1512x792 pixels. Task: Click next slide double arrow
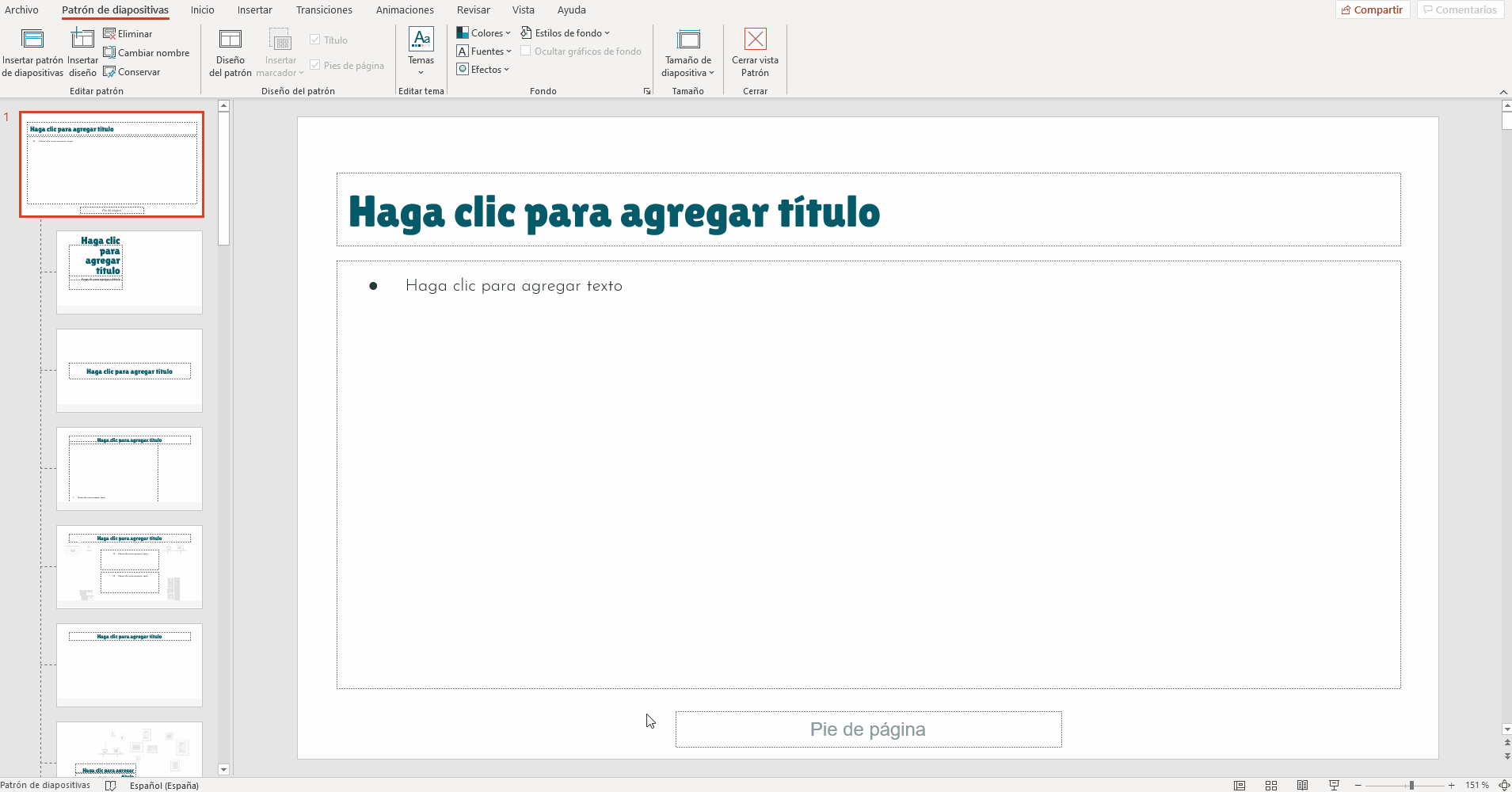click(x=1506, y=756)
